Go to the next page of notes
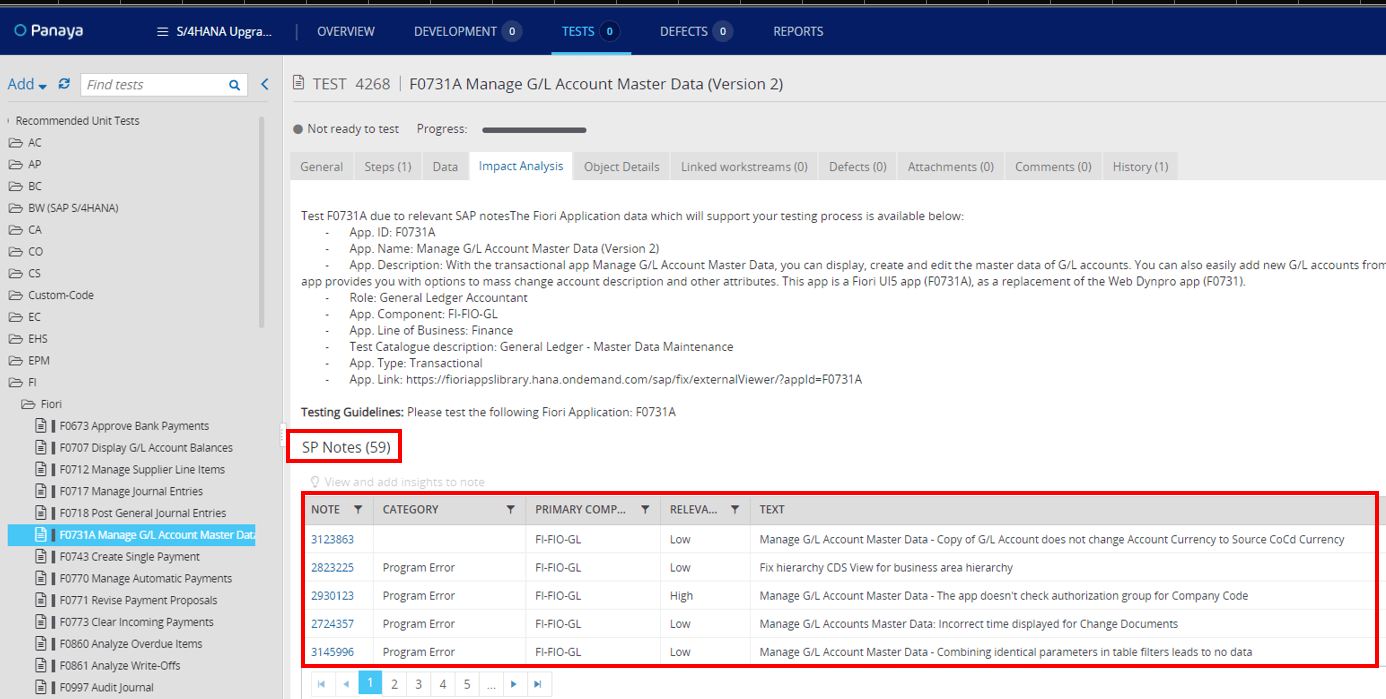This screenshot has height=699, width=1386. tap(514, 684)
